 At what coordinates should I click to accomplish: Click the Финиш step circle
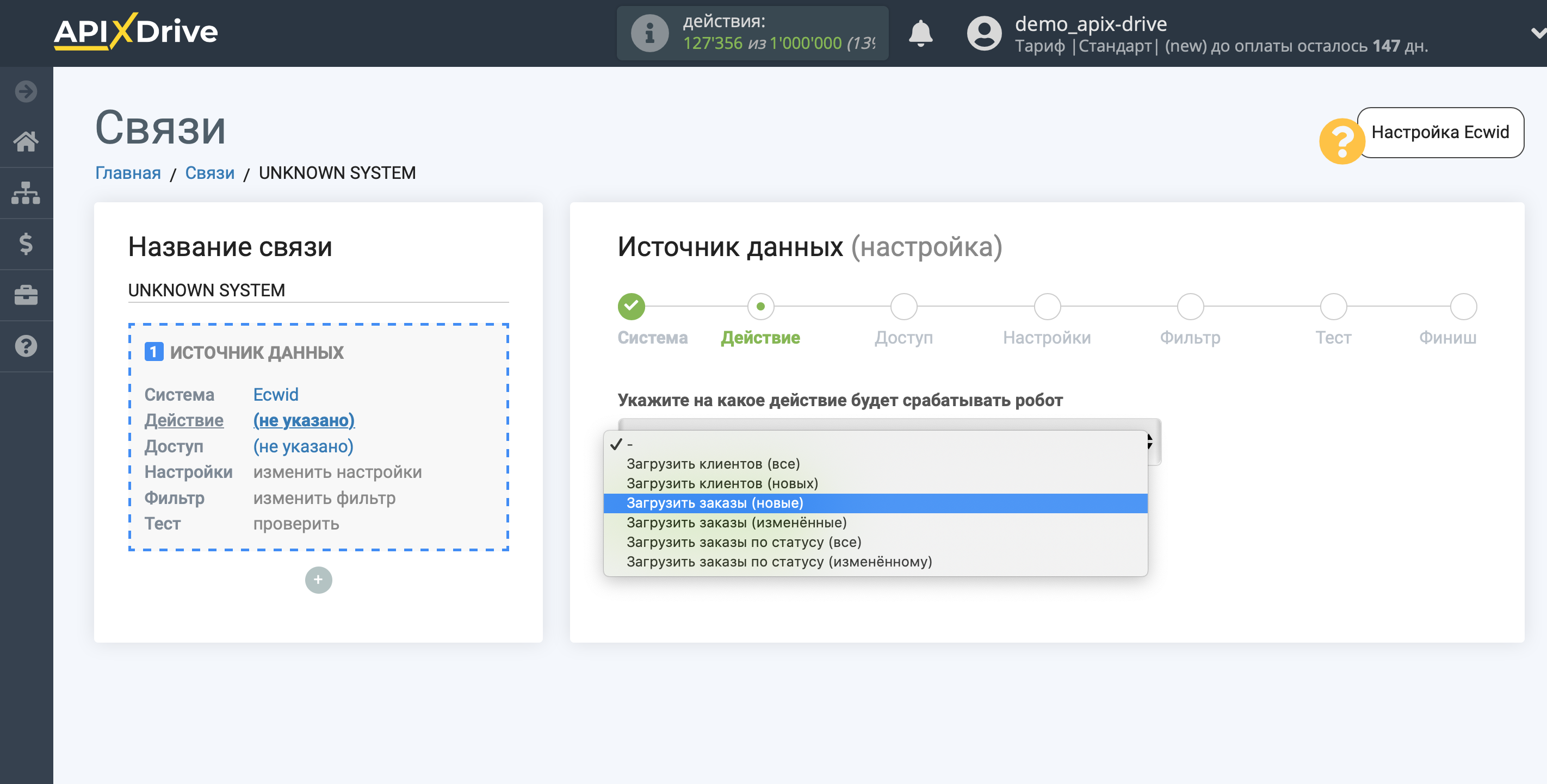[1463, 306]
